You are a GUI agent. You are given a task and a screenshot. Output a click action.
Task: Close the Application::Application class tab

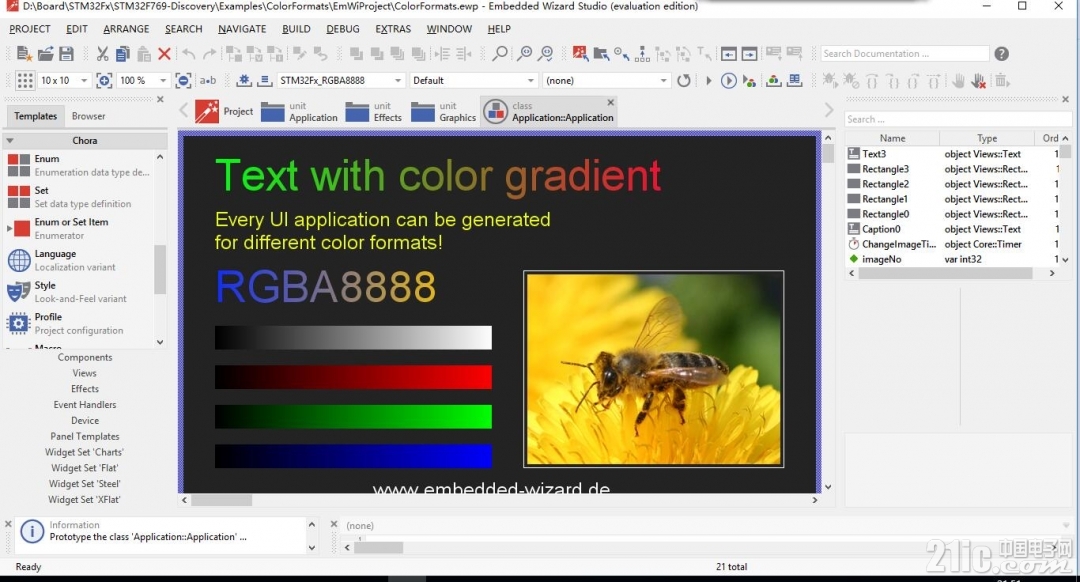click(x=610, y=103)
